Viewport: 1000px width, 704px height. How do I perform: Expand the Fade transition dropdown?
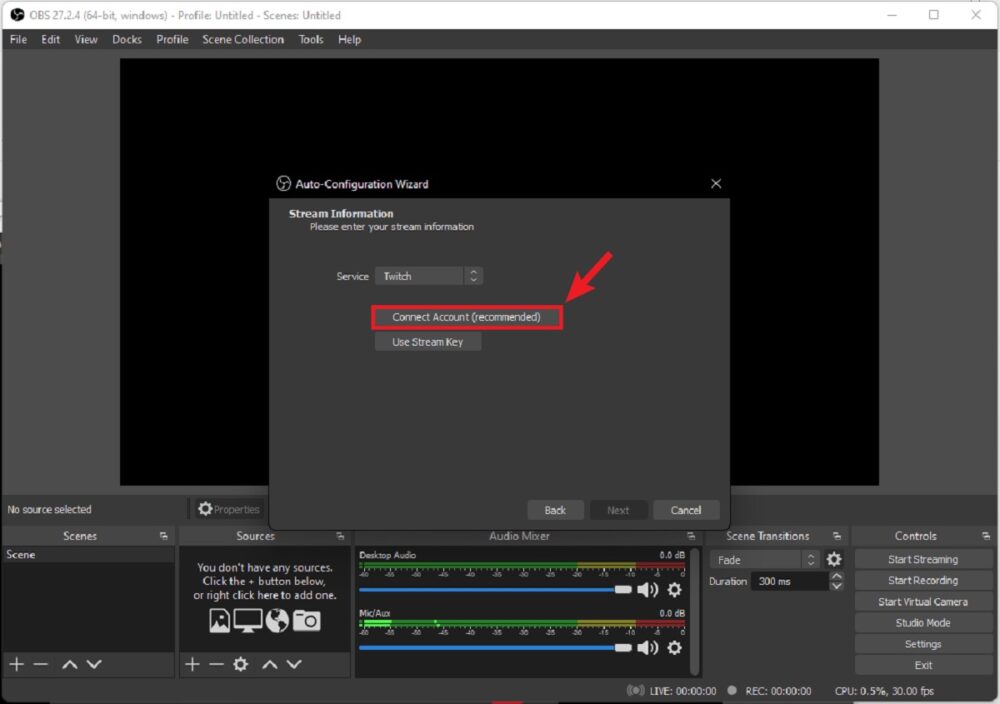[x=765, y=559]
